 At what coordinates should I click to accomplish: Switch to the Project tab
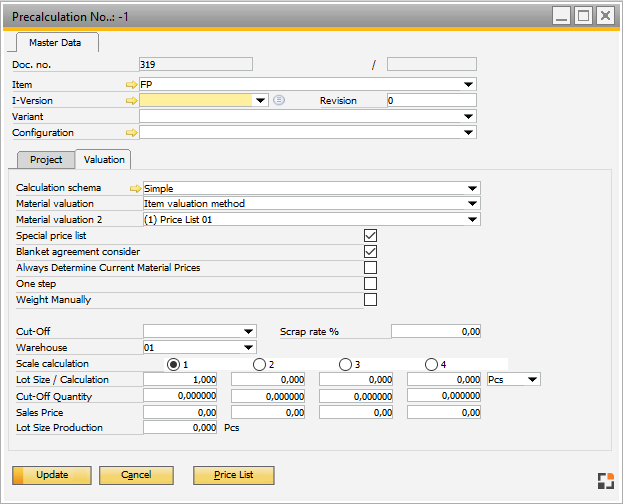[46, 160]
